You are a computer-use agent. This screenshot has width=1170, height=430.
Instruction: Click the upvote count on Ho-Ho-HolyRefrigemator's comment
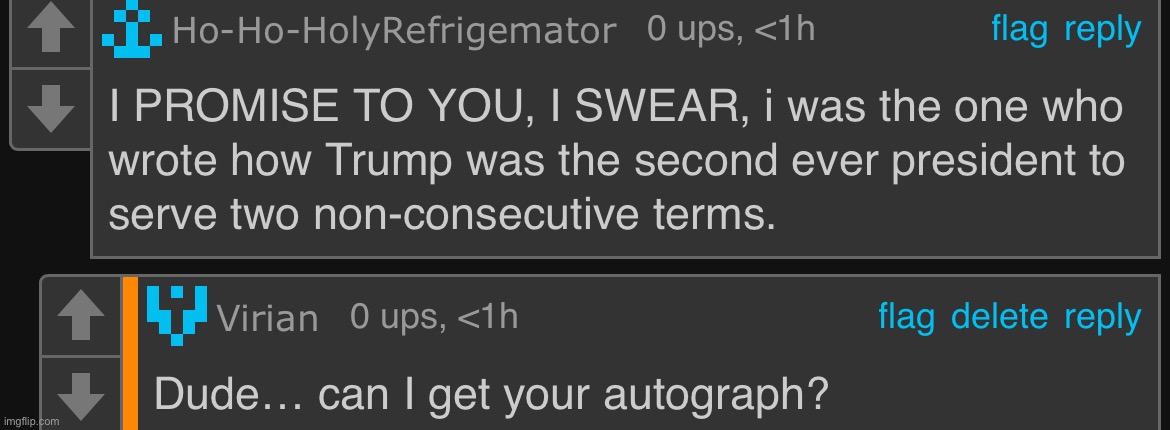[731, 30]
